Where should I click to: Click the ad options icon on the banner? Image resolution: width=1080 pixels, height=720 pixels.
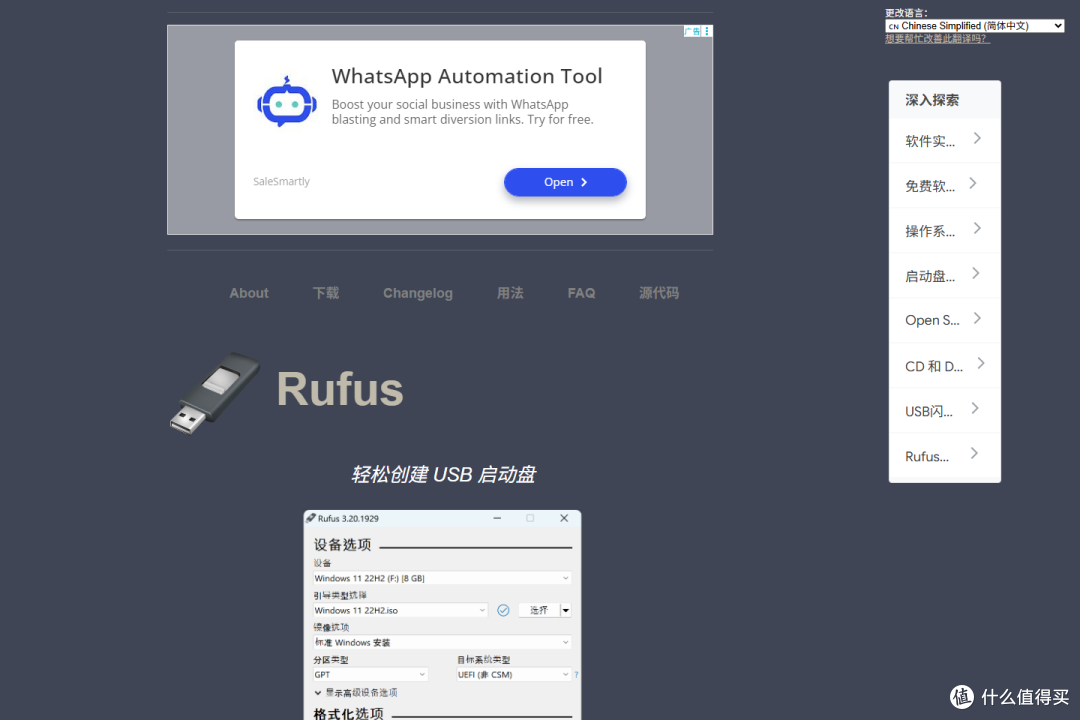pos(707,31)
